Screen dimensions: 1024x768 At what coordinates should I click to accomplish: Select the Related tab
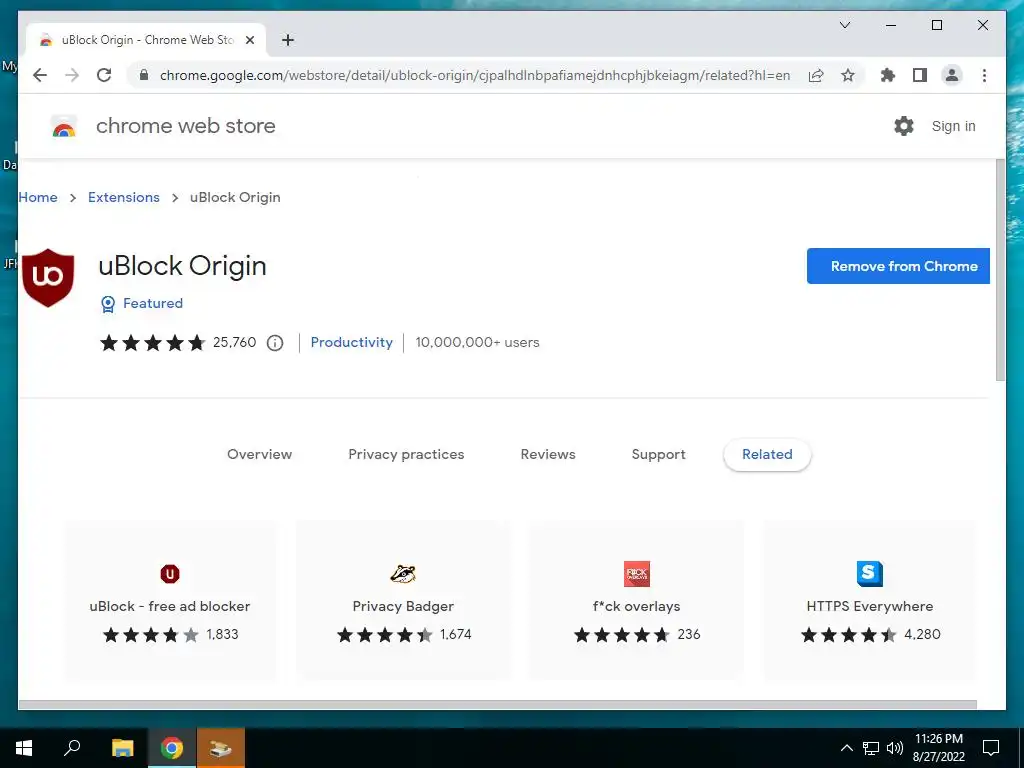(x=767, y=455)
